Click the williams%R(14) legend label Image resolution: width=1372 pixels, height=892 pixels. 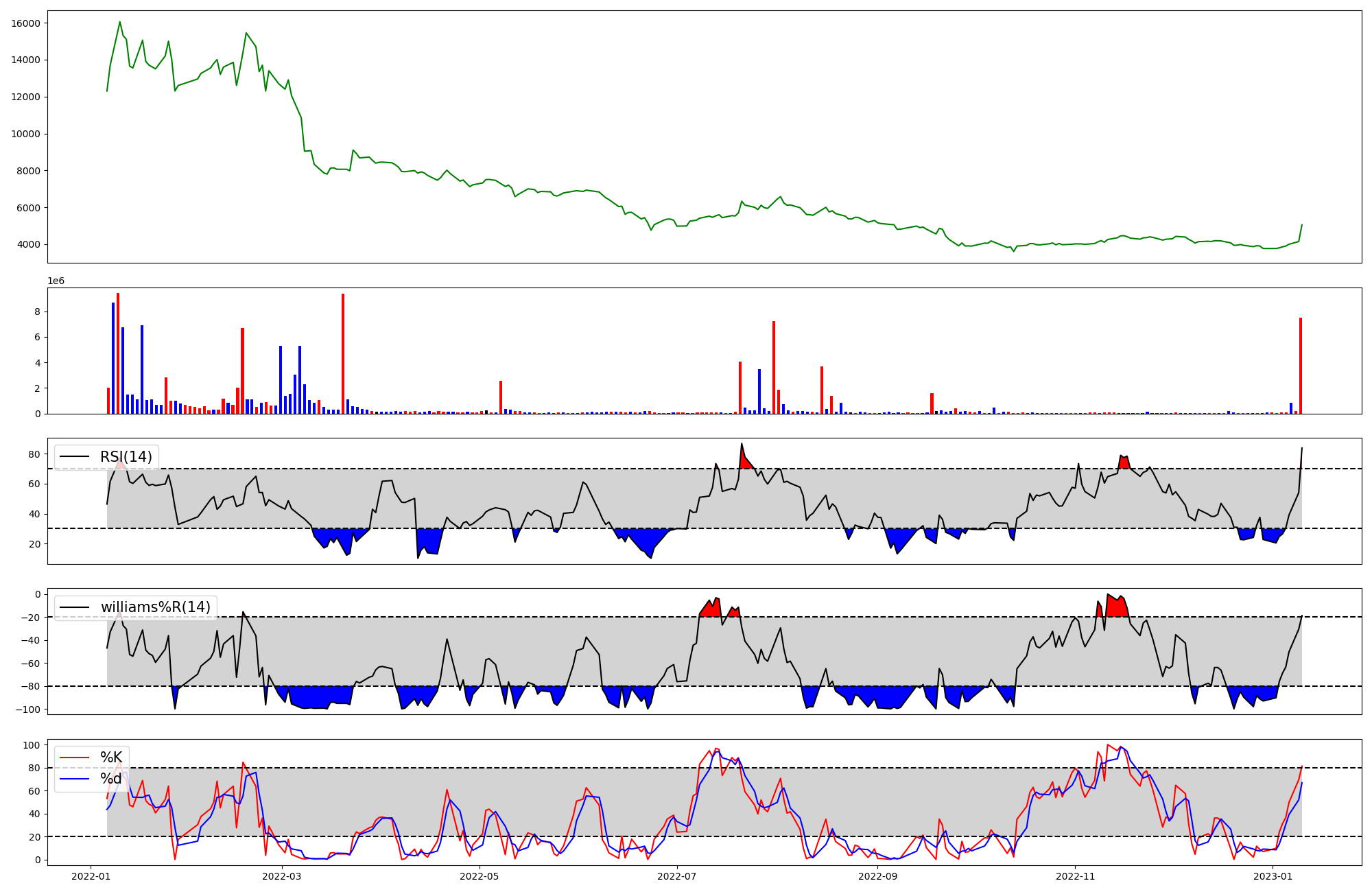[155, 607]
